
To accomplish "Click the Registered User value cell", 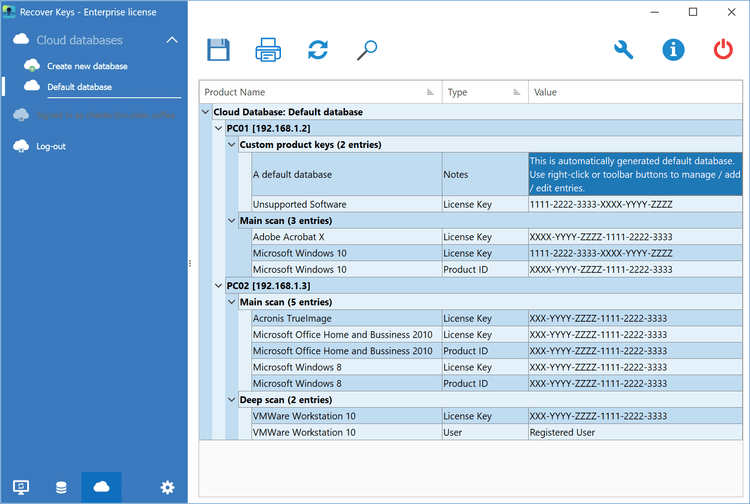I will (635, 432).
